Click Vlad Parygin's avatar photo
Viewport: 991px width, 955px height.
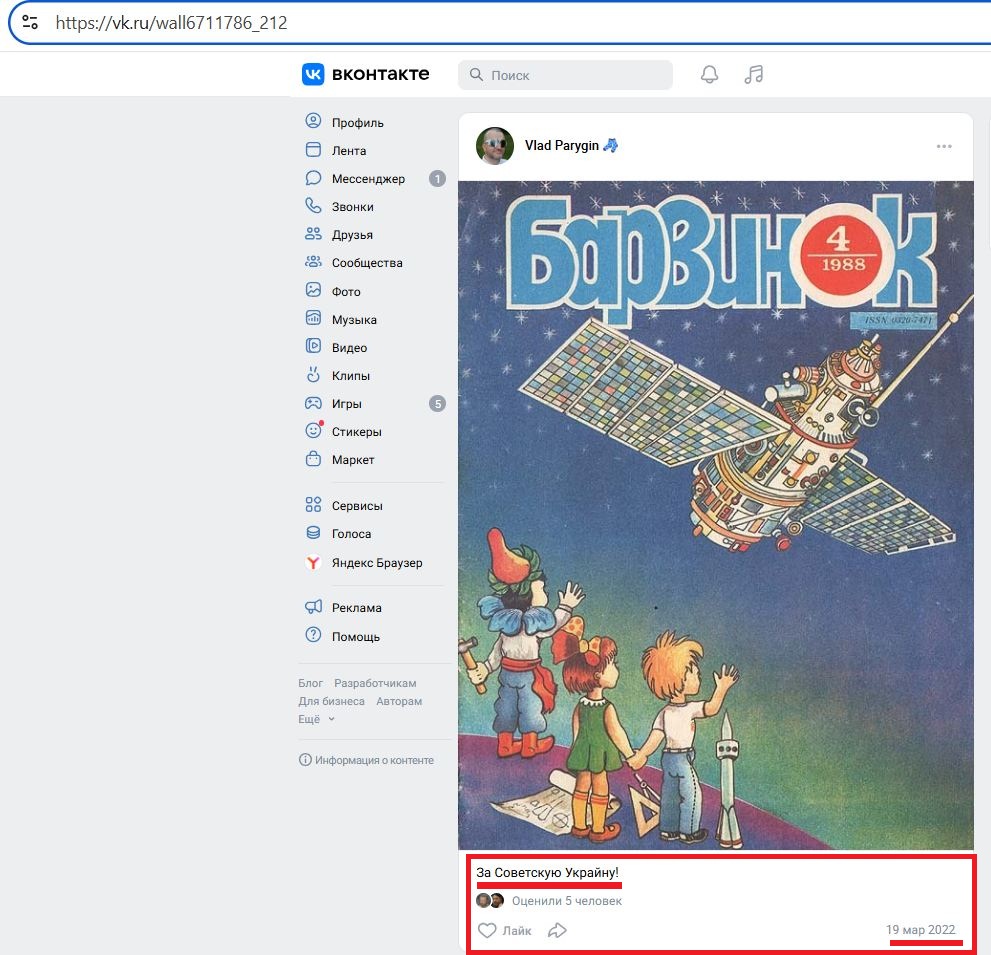tap(494, 146)
